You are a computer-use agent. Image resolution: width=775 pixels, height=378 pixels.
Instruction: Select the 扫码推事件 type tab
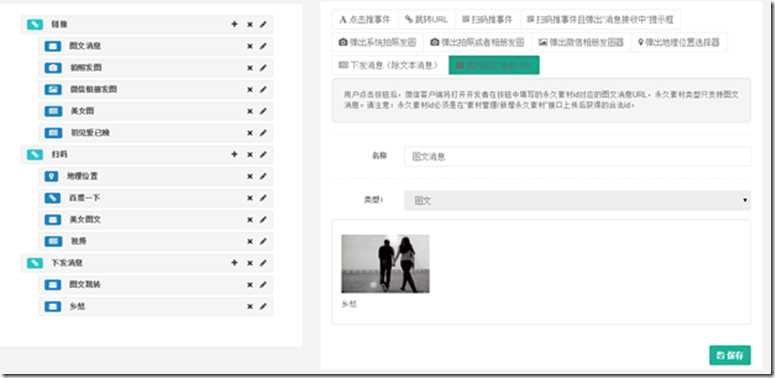coord(487,20)
